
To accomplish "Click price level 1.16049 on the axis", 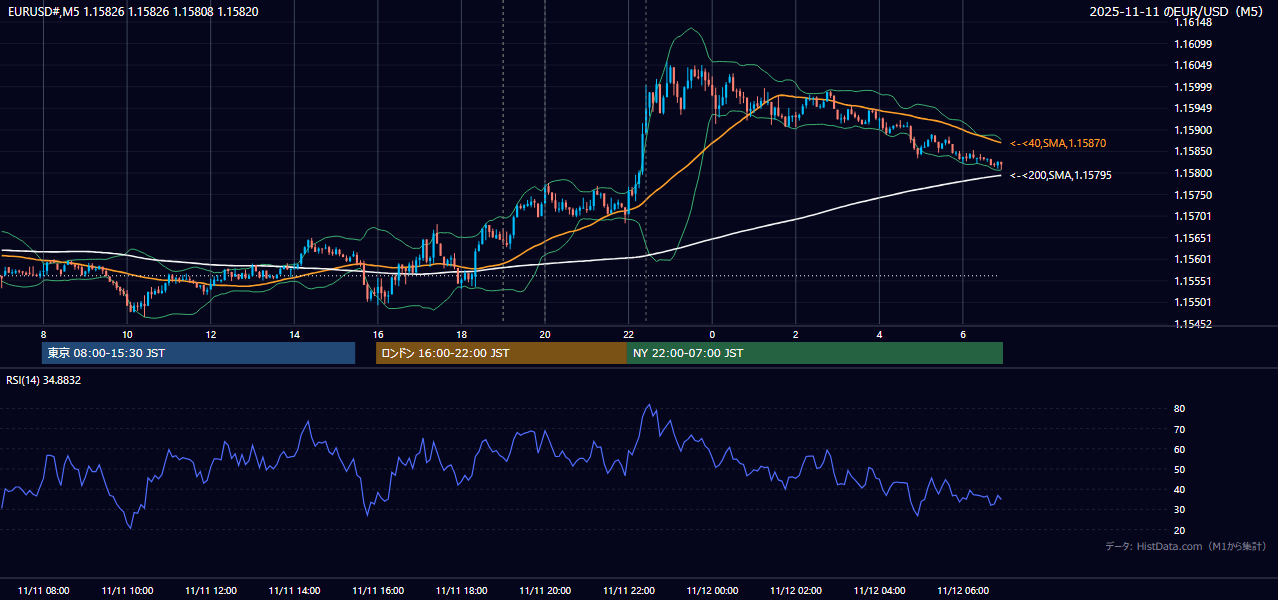I will coord(1193,66).
